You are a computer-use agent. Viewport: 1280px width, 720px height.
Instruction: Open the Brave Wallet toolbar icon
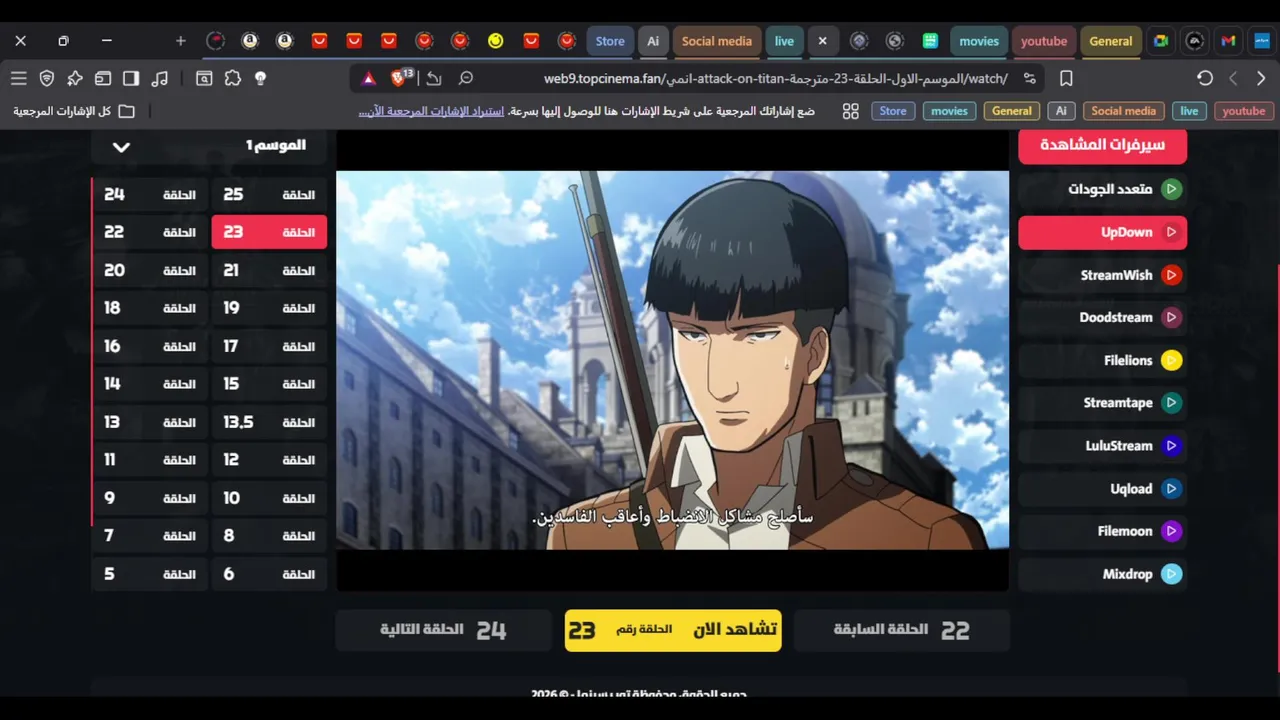pyautogui.click(x=103, y=78)
